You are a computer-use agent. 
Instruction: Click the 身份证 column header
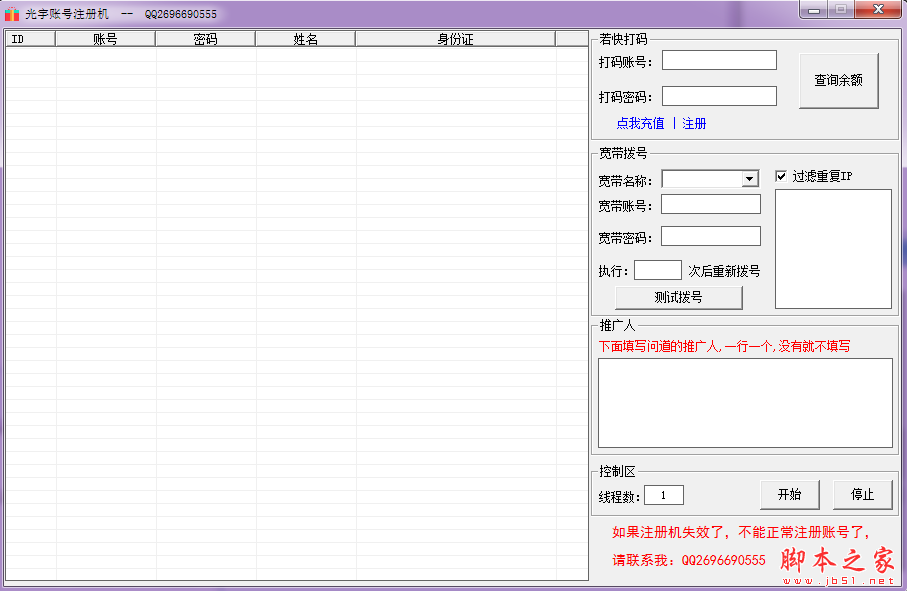[x=455, y=39]
